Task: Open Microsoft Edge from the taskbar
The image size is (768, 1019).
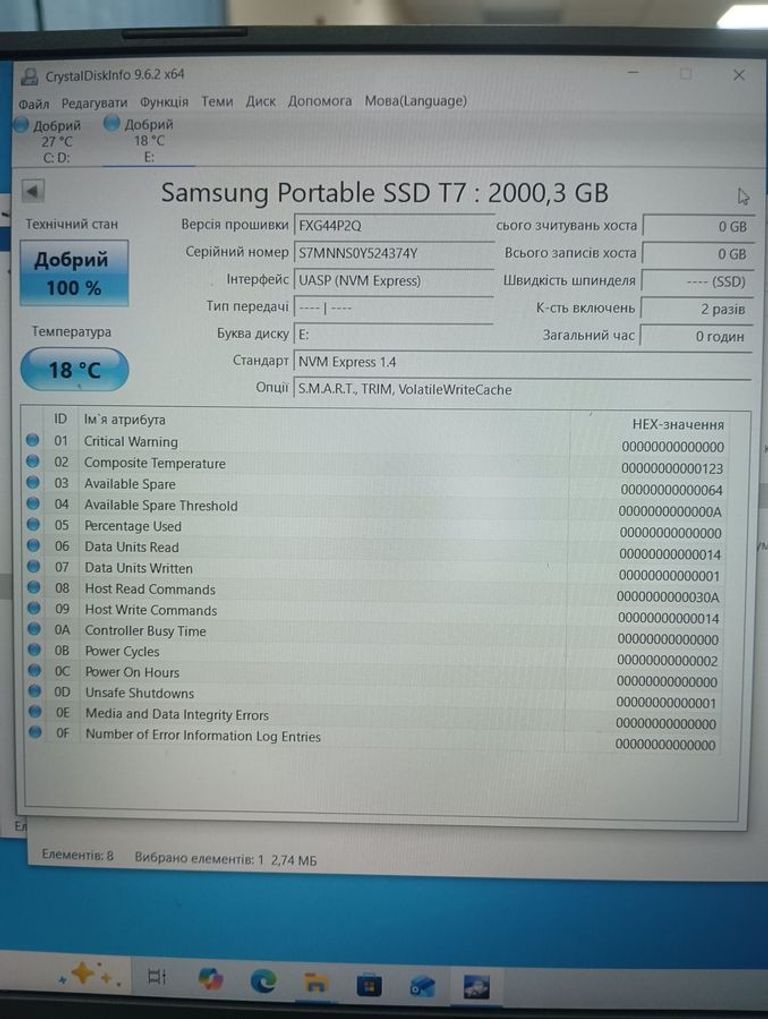Action: (x=262, y=980)
